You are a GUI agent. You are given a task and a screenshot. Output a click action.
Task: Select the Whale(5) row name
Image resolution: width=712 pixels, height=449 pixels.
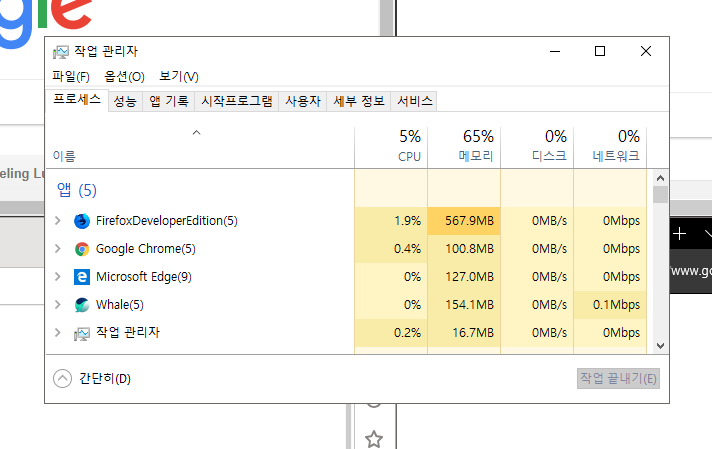[x=120, y=305]
